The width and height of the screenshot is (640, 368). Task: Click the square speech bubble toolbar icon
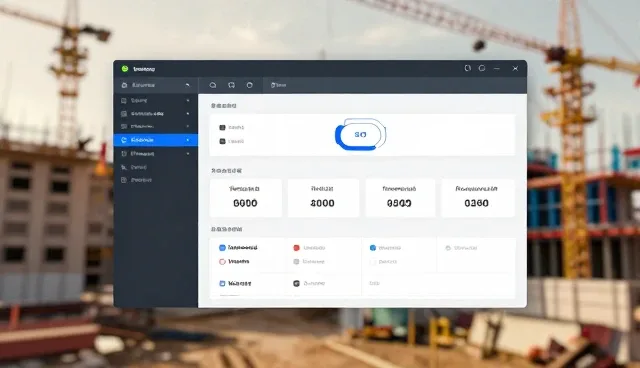point(231,85)
